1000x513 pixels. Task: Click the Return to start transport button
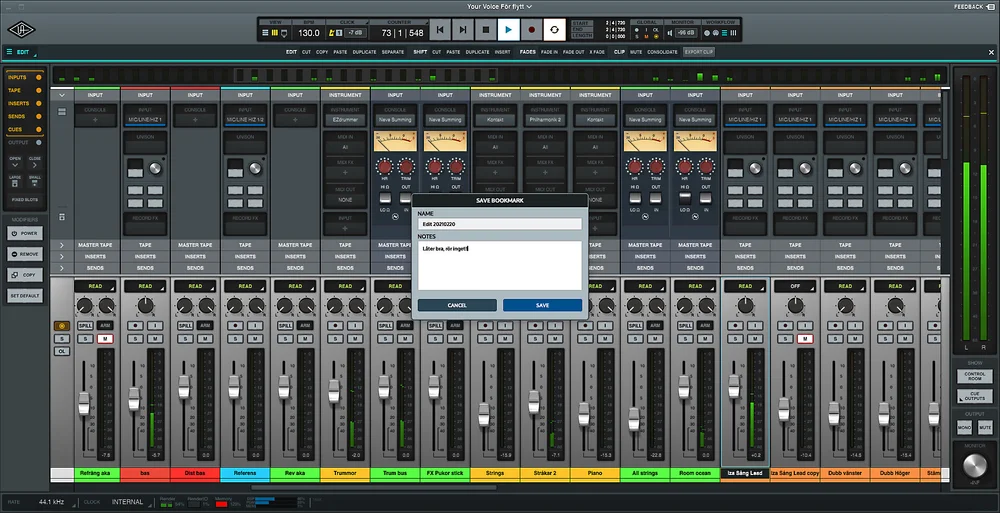pyautogui.click(x=439, y=30)
